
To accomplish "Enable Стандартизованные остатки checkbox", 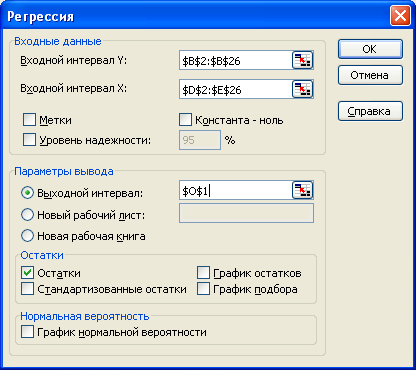I will (27, 289).
